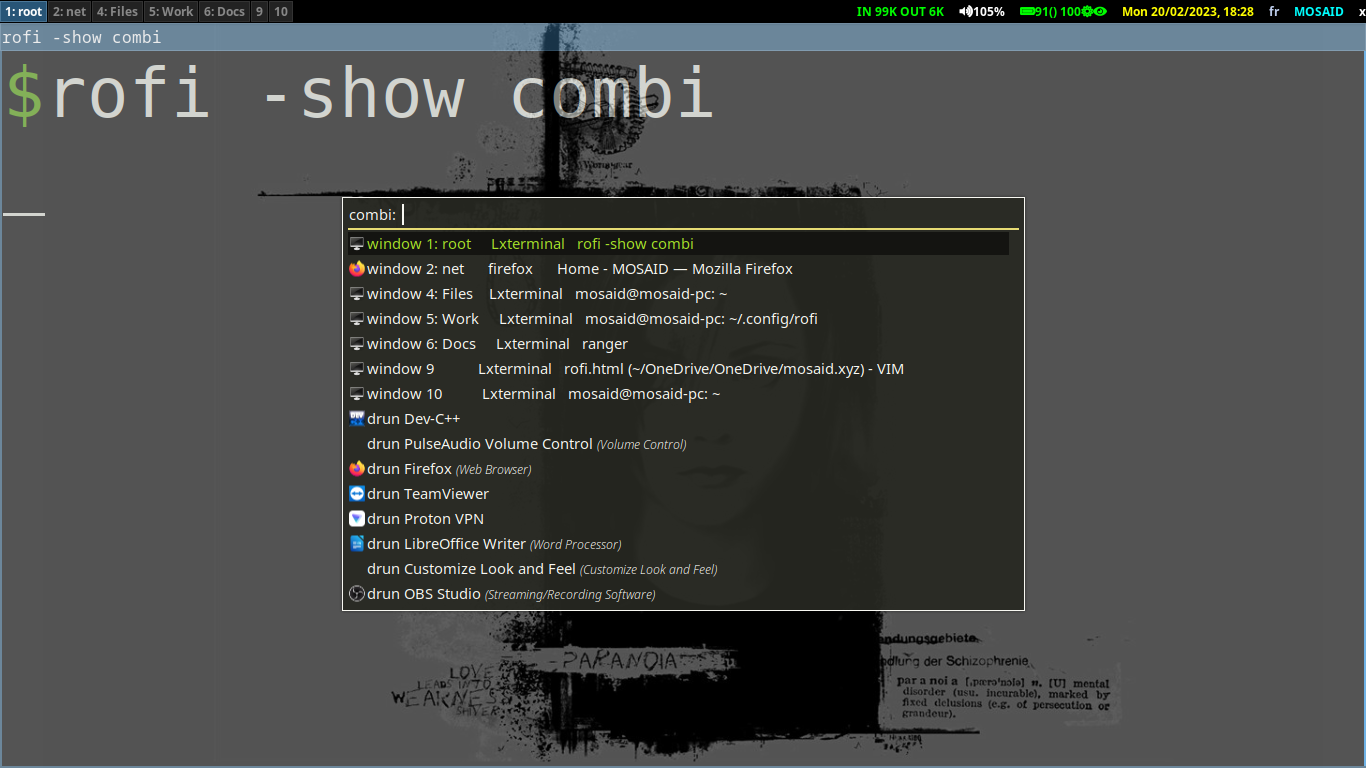Click the terminal icon for window 5: Work
The width and height of the screenshot is (1366, 768).
pos(357,319)
